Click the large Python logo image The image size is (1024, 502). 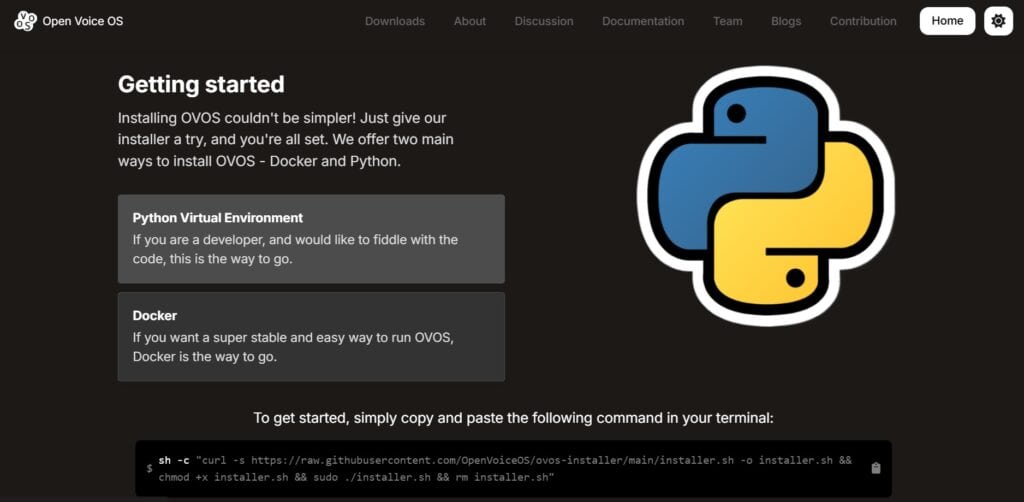click(x=765, y=195)
